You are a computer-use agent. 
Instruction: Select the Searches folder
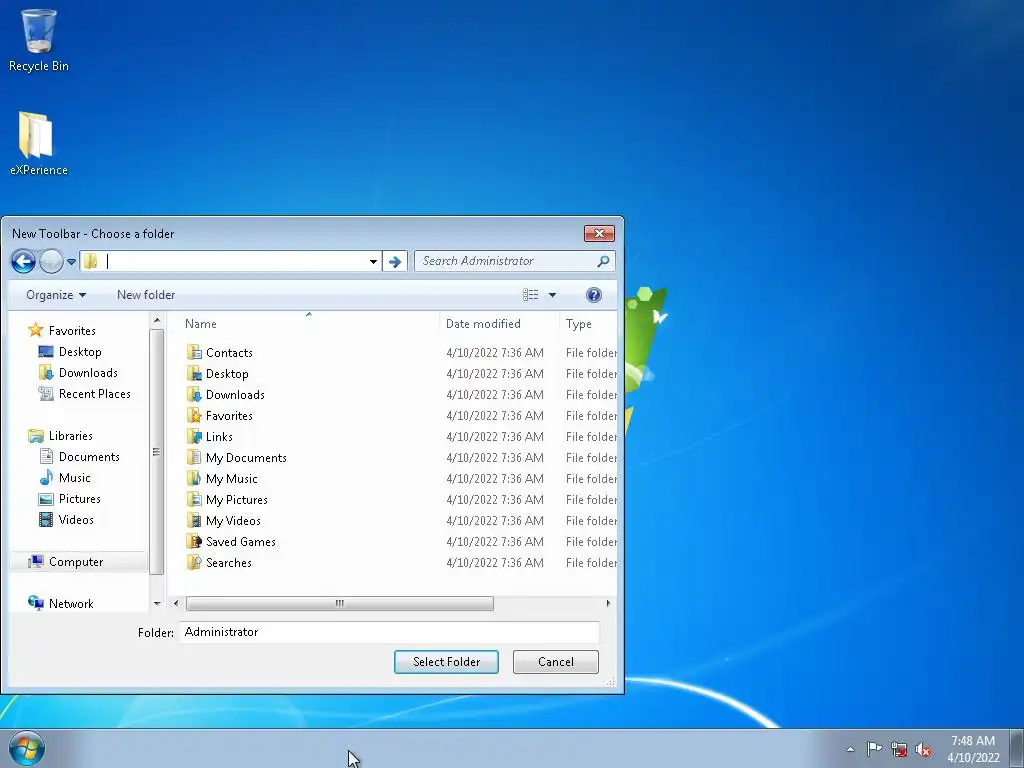[219, 562]
